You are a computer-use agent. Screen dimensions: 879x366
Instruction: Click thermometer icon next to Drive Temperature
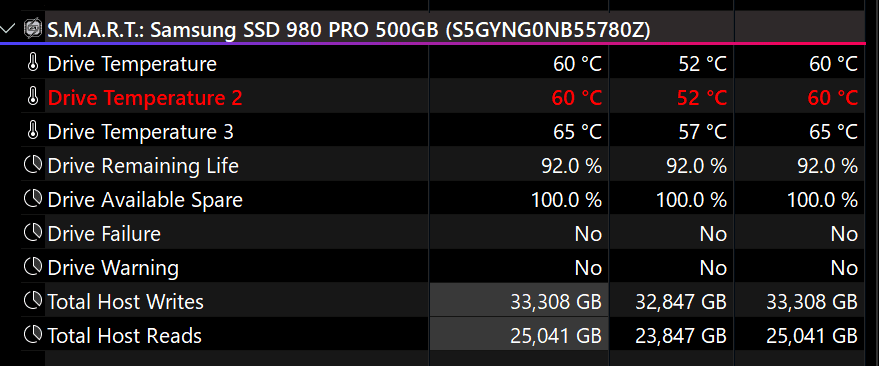pos(33,63)
